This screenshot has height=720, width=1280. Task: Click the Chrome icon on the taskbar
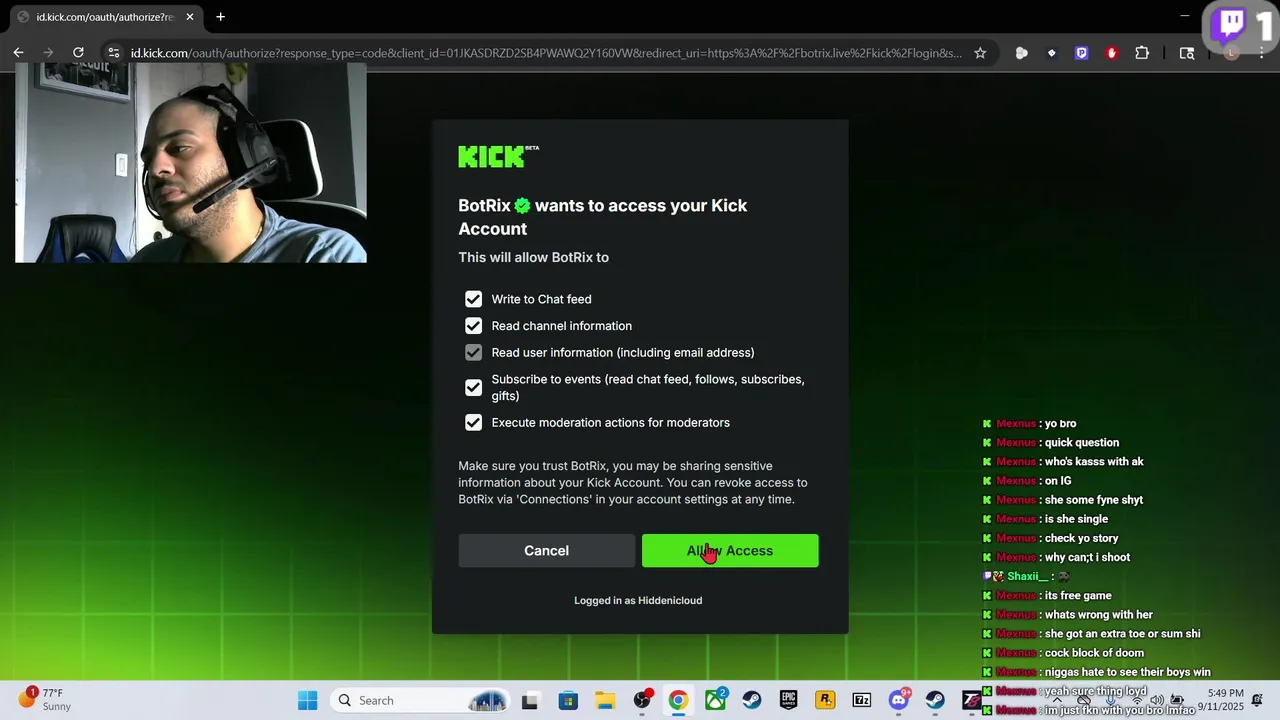click(x=678, y=700)
